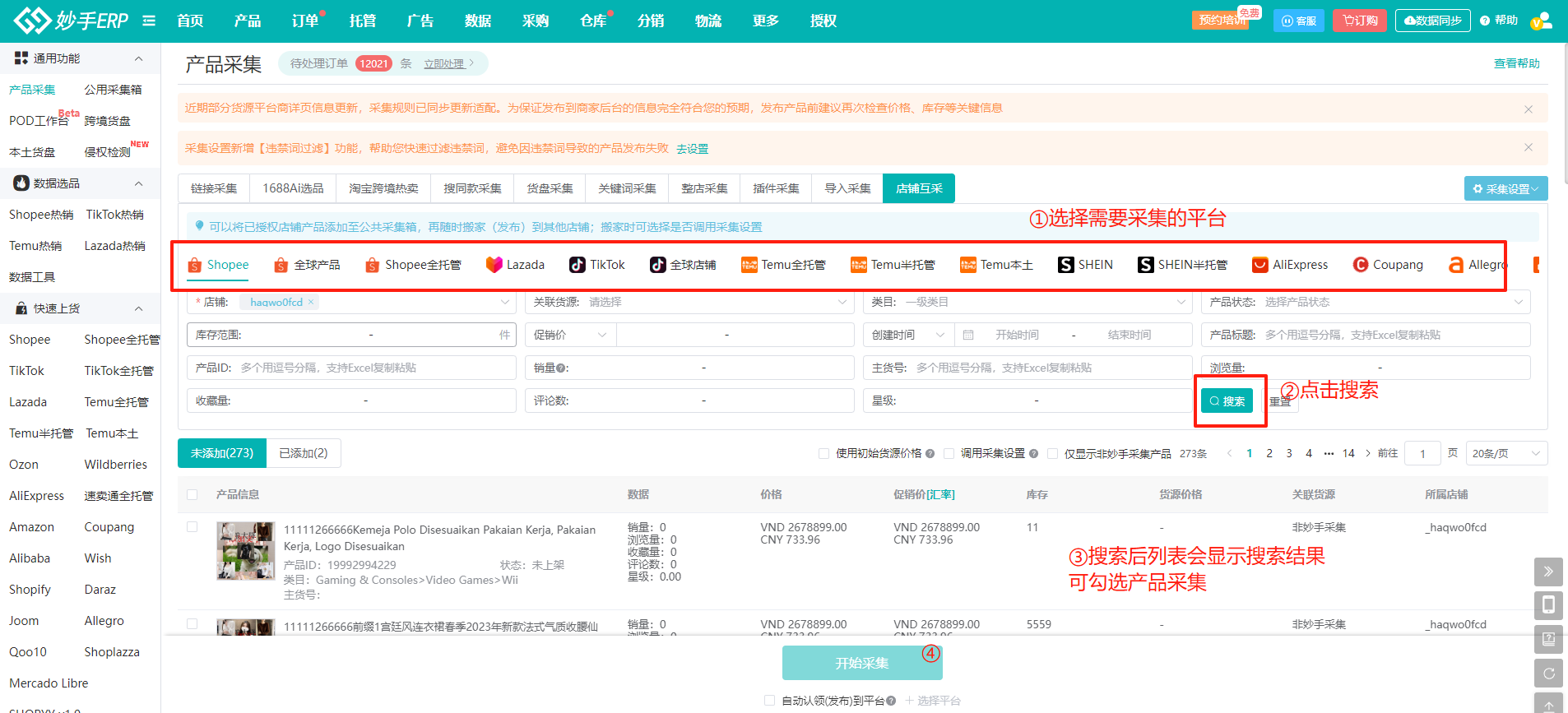Collapse the 通用功能 sidebar section
Viewport: 1568px width, 713px height.
[138, 58]
